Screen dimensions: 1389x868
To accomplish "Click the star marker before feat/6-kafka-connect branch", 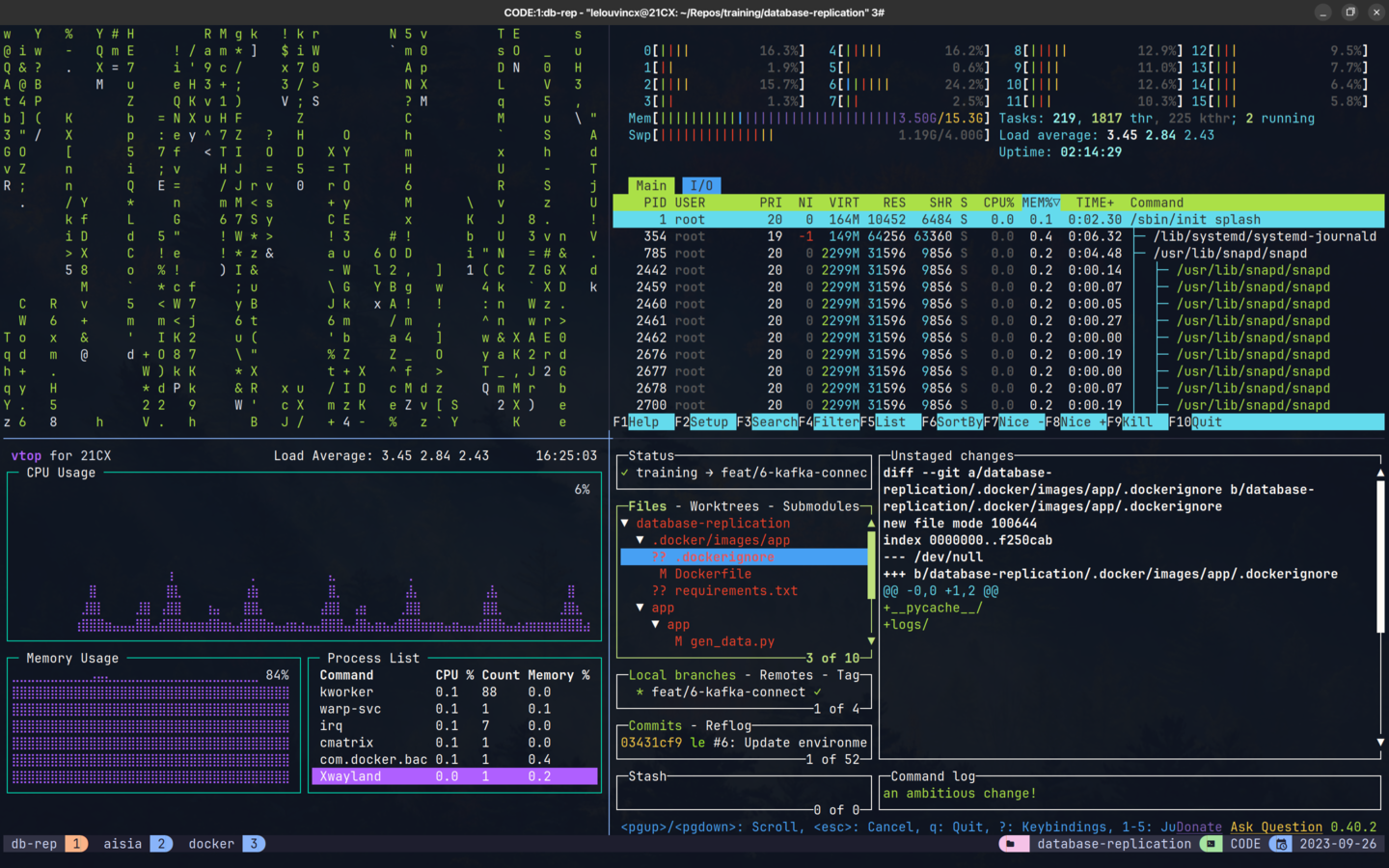I will (640, 692).
